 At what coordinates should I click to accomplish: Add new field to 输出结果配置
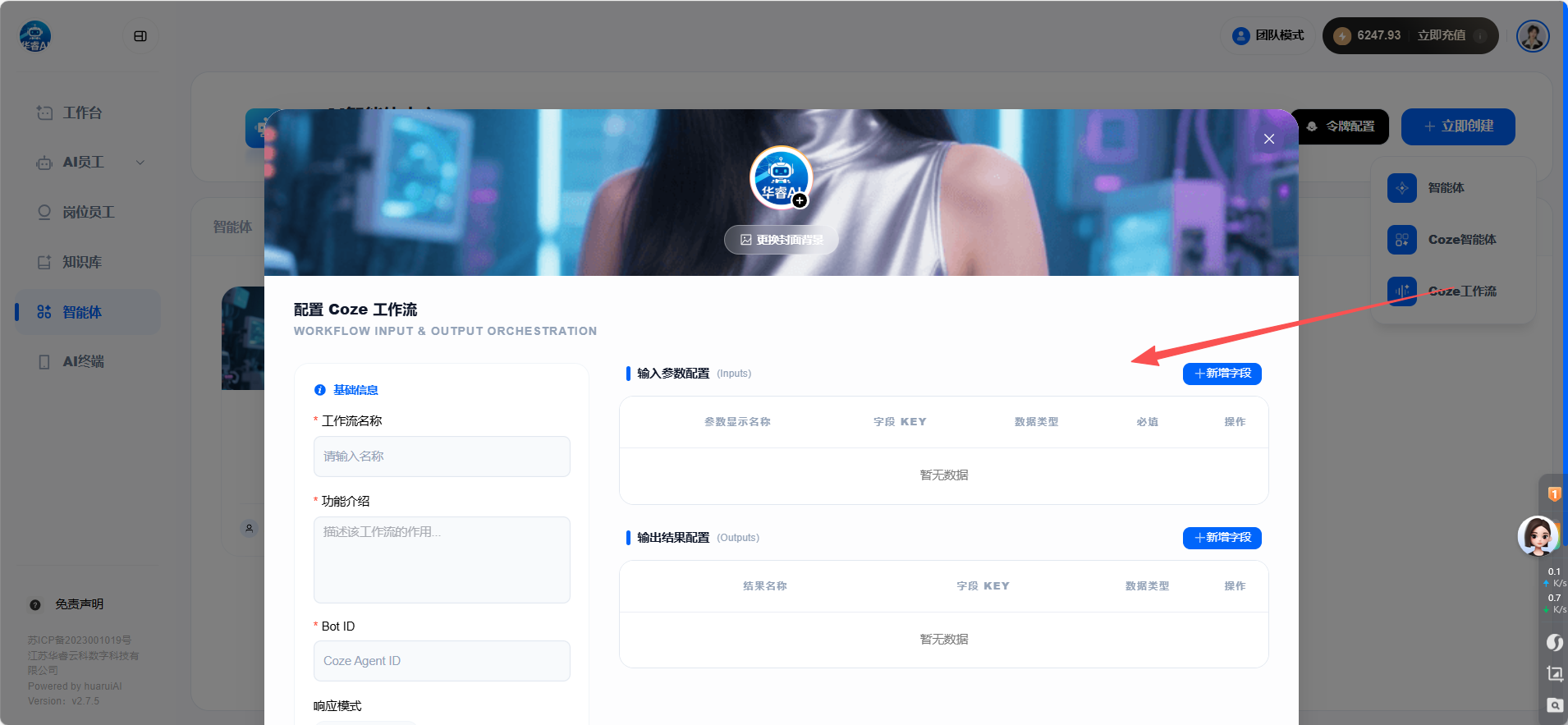pos(1222,538)
